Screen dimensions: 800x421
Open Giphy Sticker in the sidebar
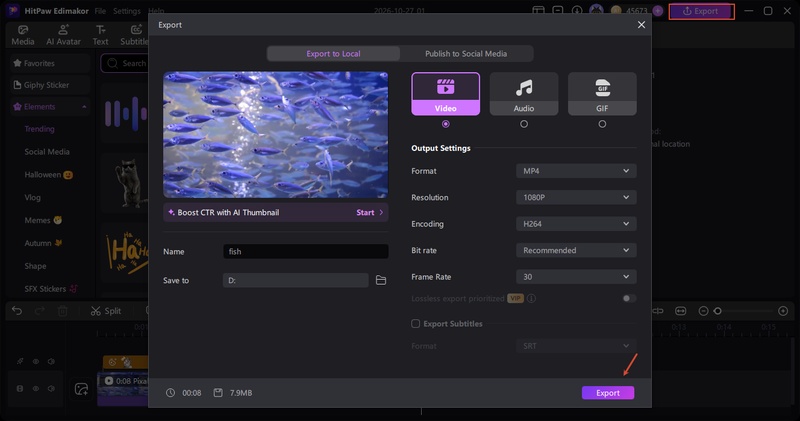(50, 85)
